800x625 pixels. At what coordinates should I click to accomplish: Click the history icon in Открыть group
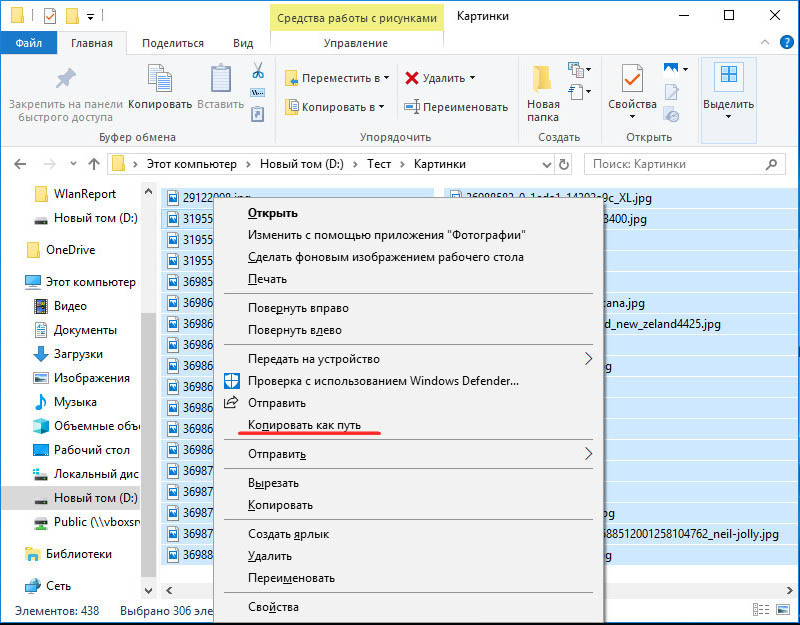point(671,115)
